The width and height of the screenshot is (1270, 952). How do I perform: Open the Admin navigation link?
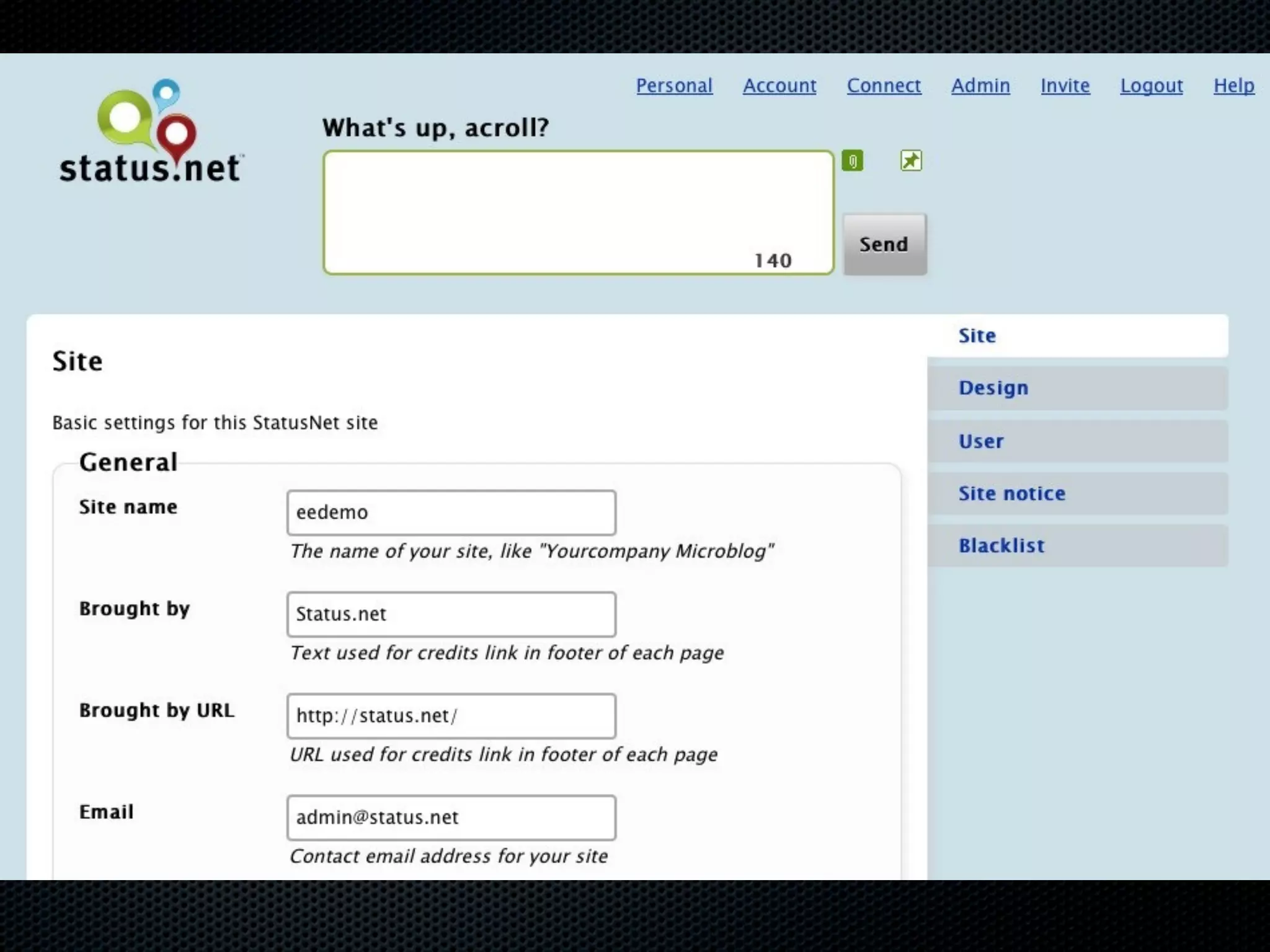[980, 86]
